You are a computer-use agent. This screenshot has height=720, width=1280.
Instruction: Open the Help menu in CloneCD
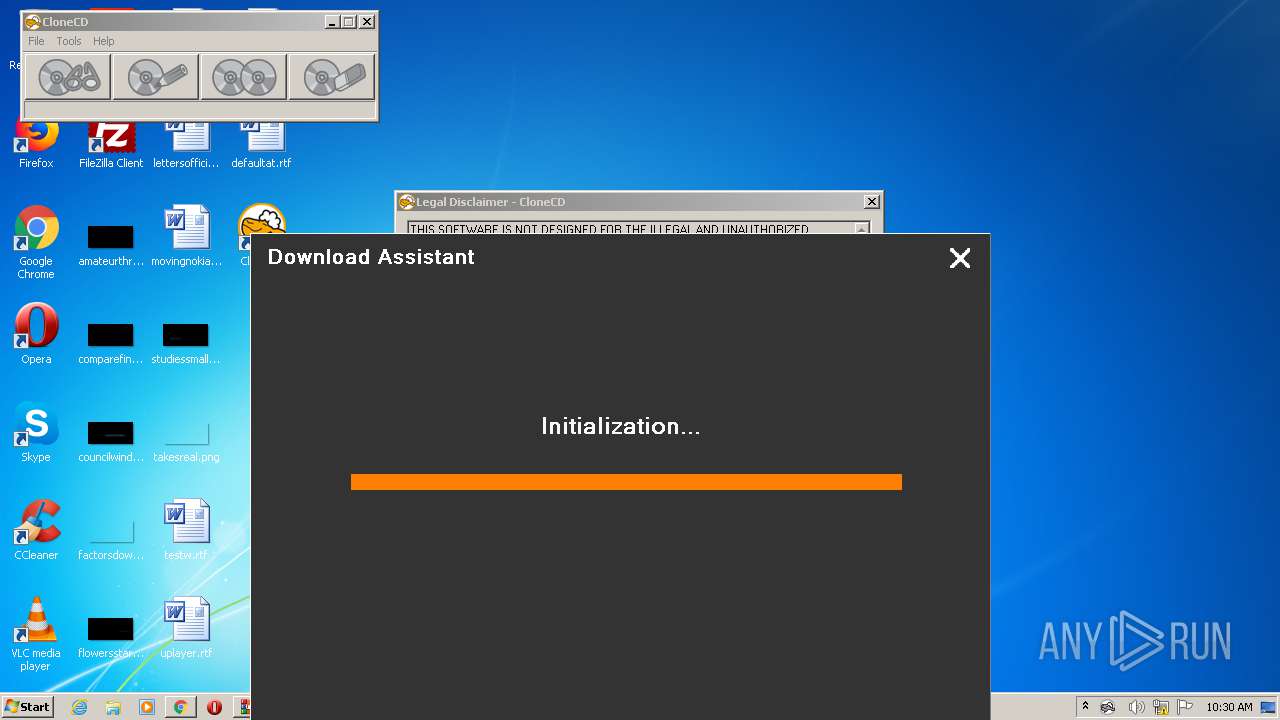(x=104, y=41)
